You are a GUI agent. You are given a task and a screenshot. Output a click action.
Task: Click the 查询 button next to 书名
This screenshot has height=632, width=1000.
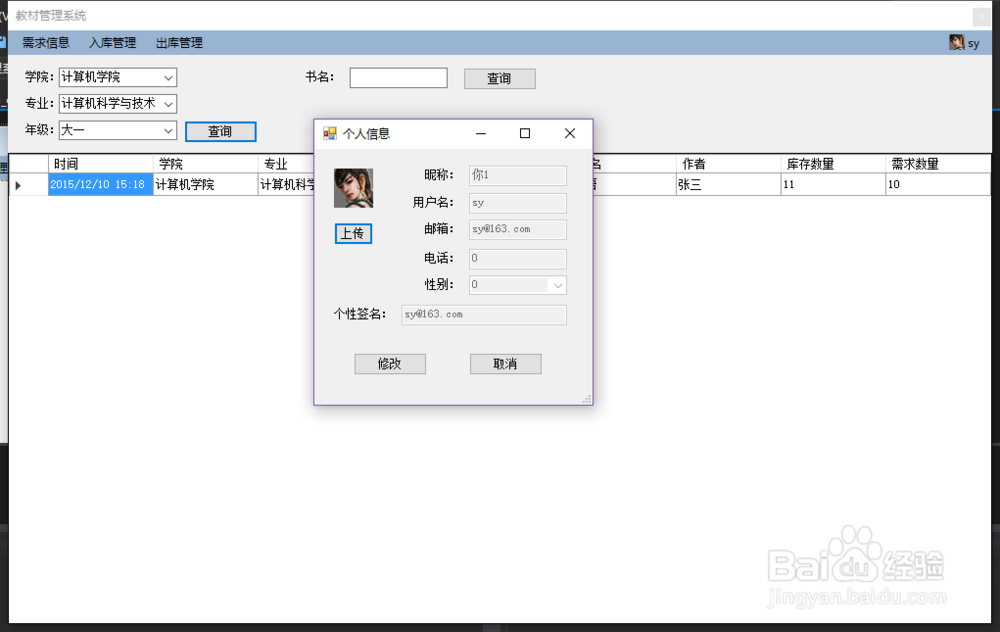pyautogui.click(x=499, y=78)
